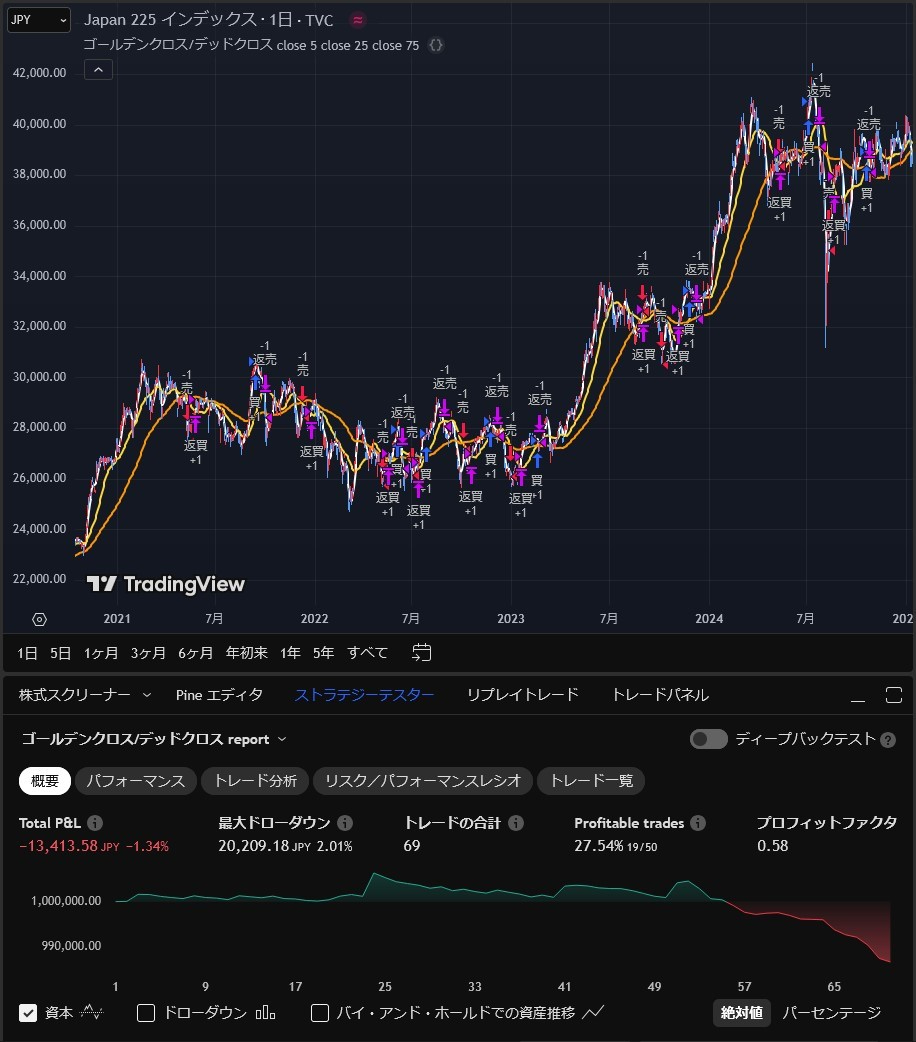Click the total trades value 69

[x=412, y=846]
